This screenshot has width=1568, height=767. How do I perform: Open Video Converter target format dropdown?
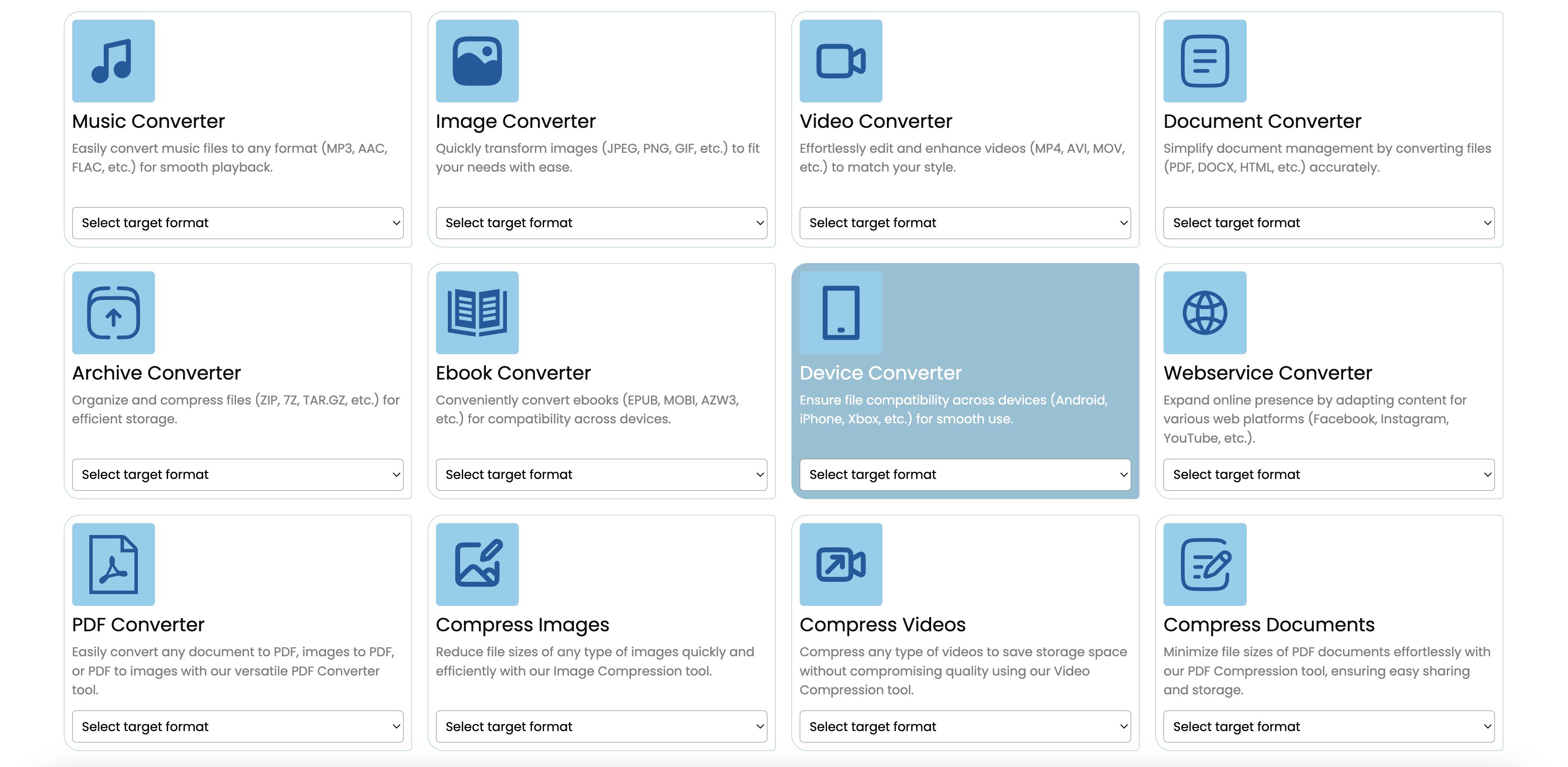click(x=965, y=223)
